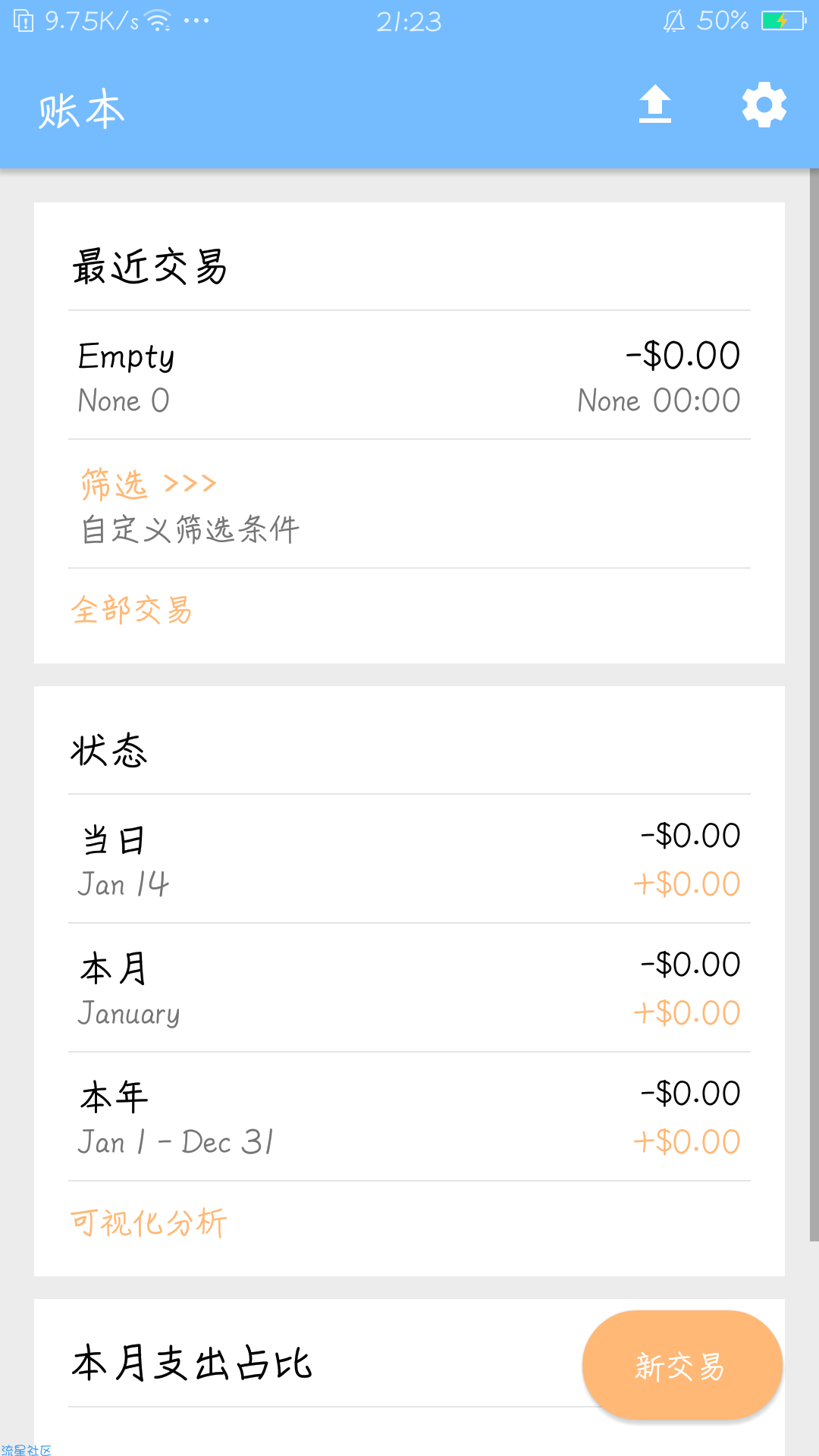819x1456 pixels.
Task: Tap the Wi-Fi icon in status bar
Action: coord(158,21)
